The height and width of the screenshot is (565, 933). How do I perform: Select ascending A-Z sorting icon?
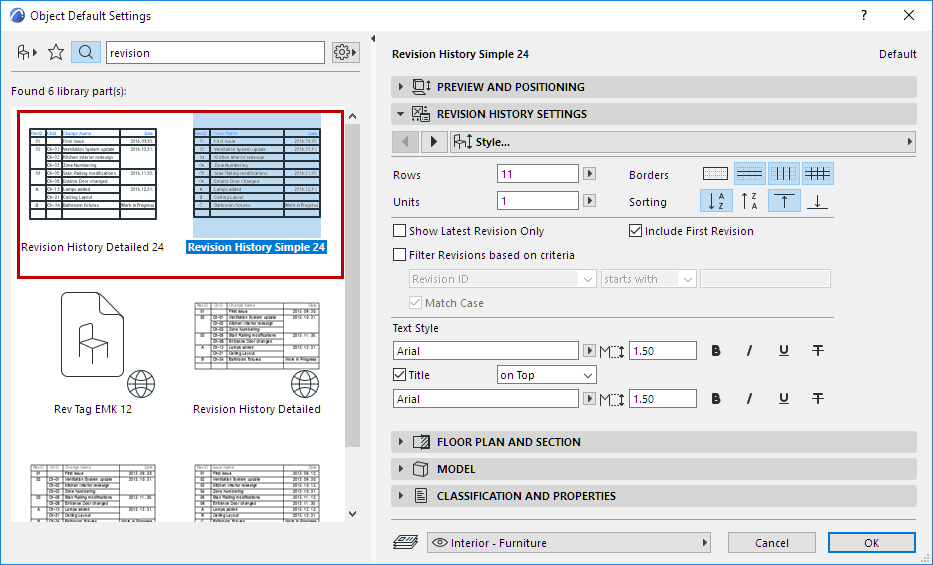[716, 201]
